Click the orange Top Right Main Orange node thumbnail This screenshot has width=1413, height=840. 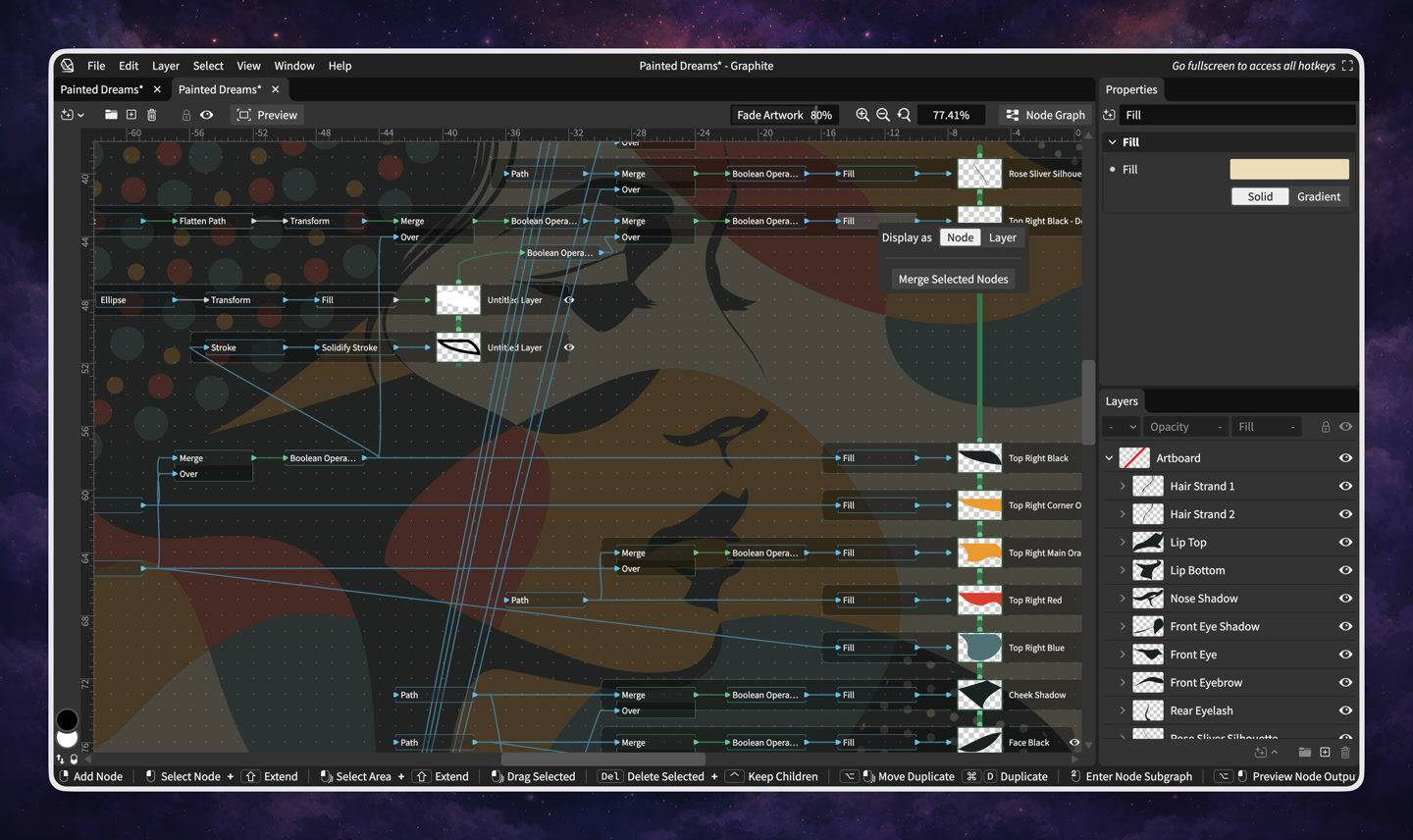tap(979, 552)
